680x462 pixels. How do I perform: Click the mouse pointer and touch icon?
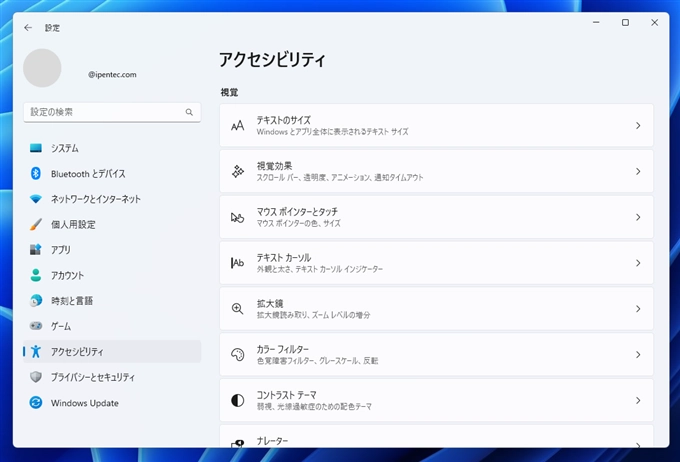pos(237,217)
